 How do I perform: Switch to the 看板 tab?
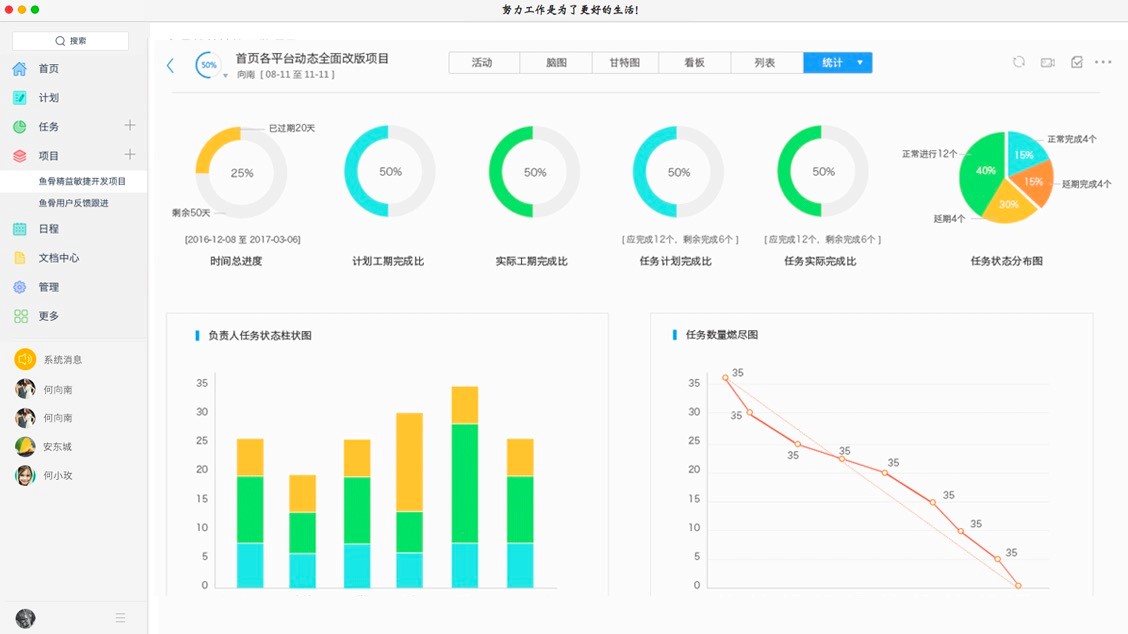pos(694,63)
